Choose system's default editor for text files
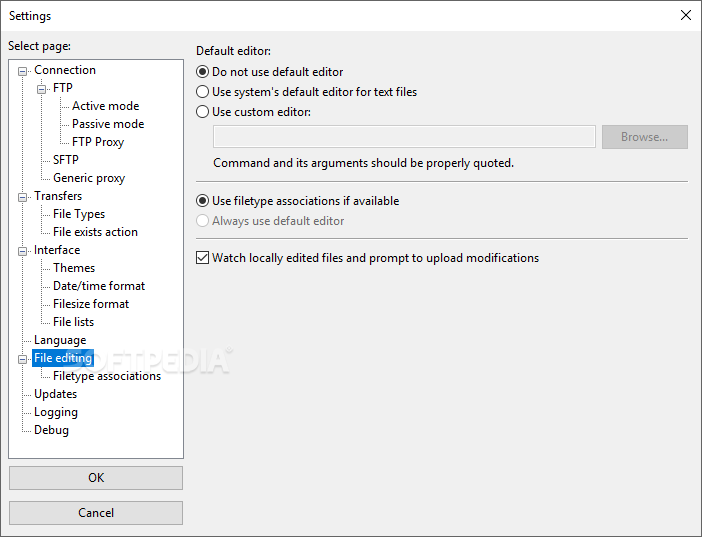702x537 pixels. click(202, 92)
